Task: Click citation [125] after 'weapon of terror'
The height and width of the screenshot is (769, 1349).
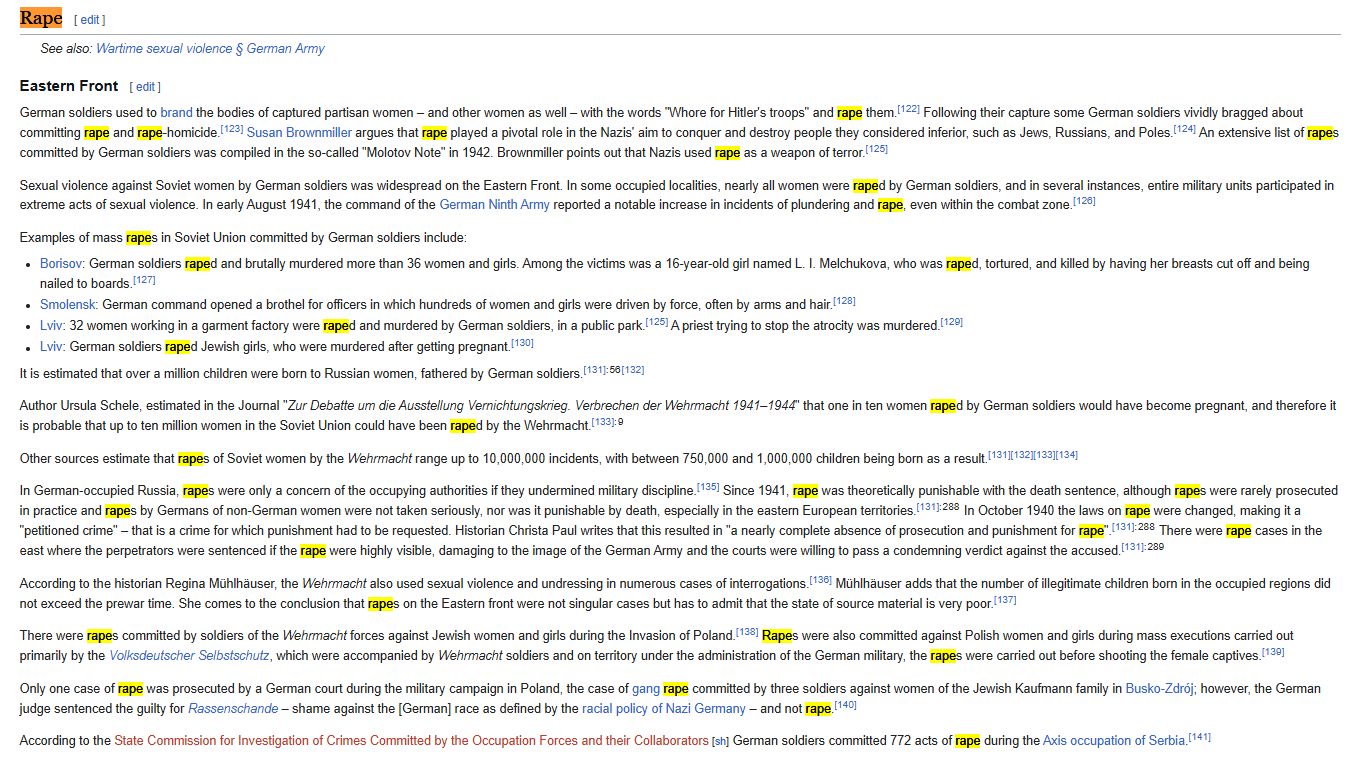Action: 876,149
